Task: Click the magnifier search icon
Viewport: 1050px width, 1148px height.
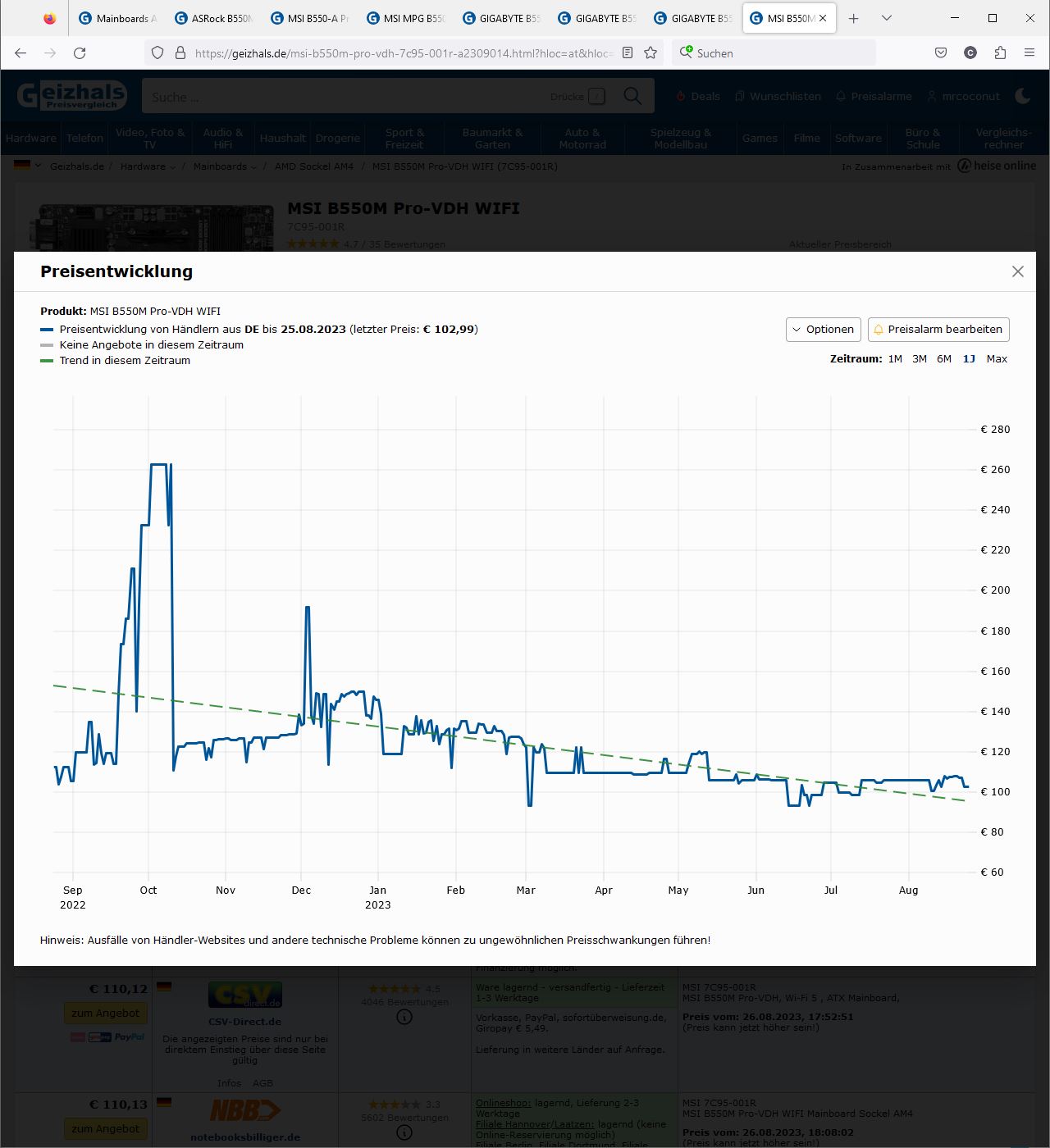Action: tap(632, 96)
